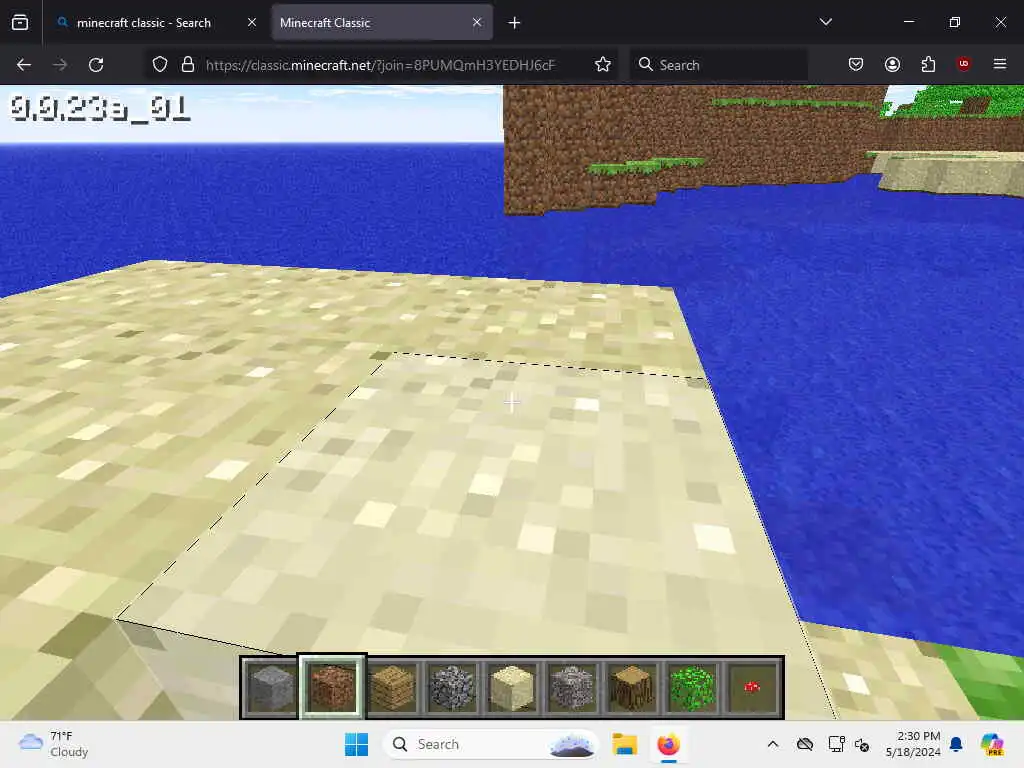Select the wood log block in hotbar
Viewport: 1024px width, 768px height.
click(x=632, y=687)
